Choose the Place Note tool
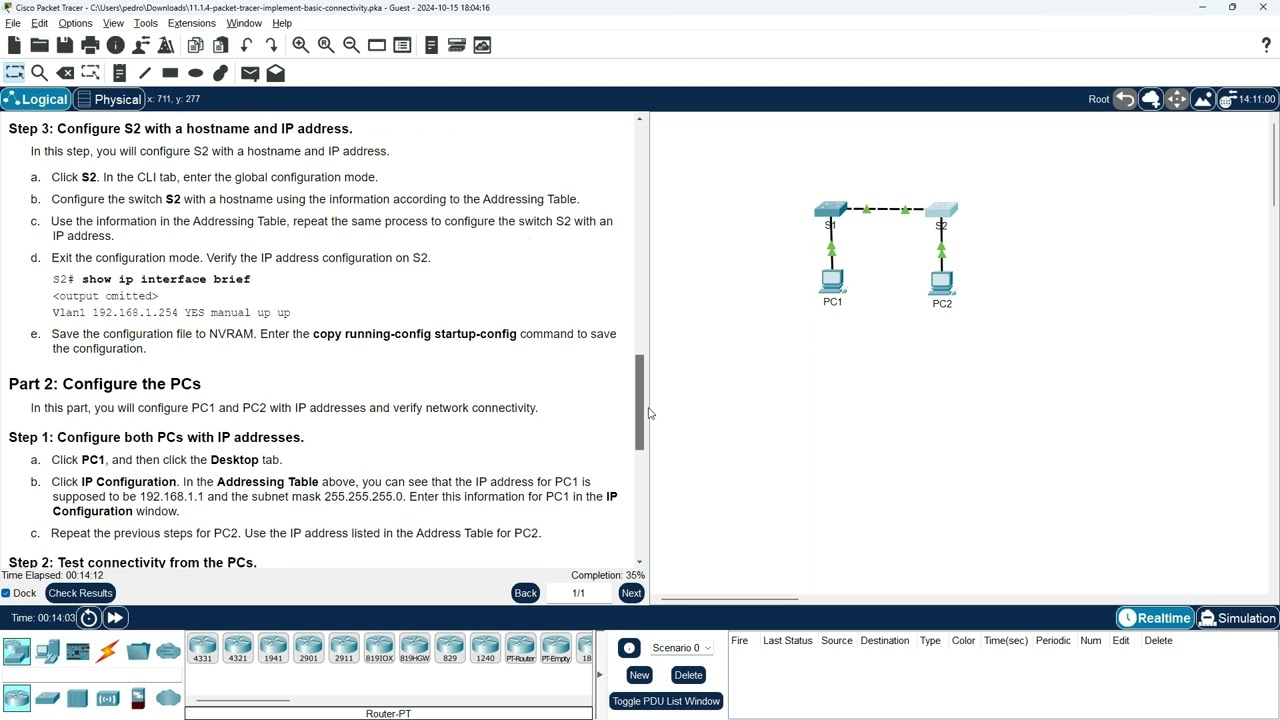Viewport: 1280px width, 720px height. (119, 73)
